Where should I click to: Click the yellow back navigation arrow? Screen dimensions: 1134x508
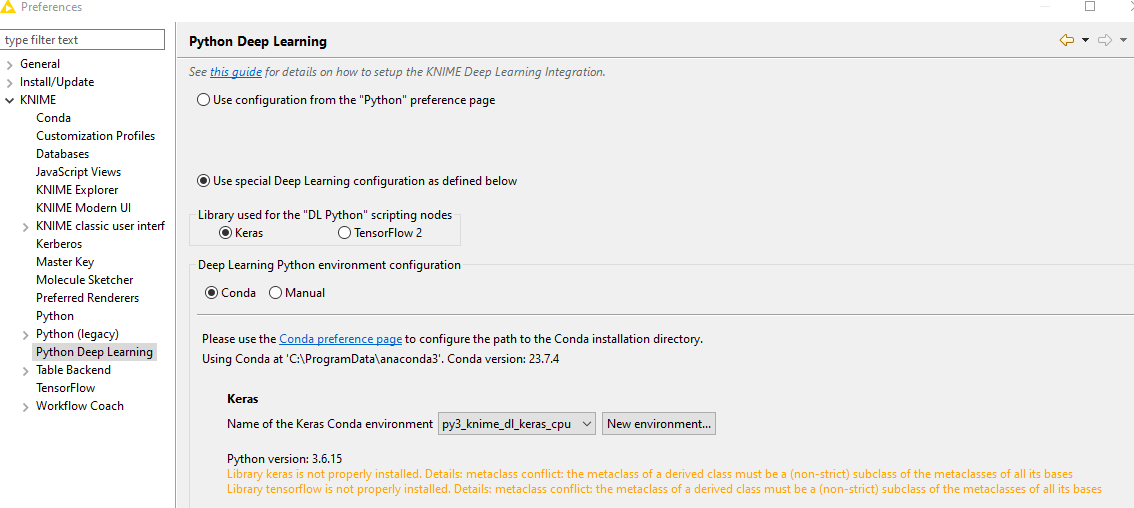point(1066,41)
